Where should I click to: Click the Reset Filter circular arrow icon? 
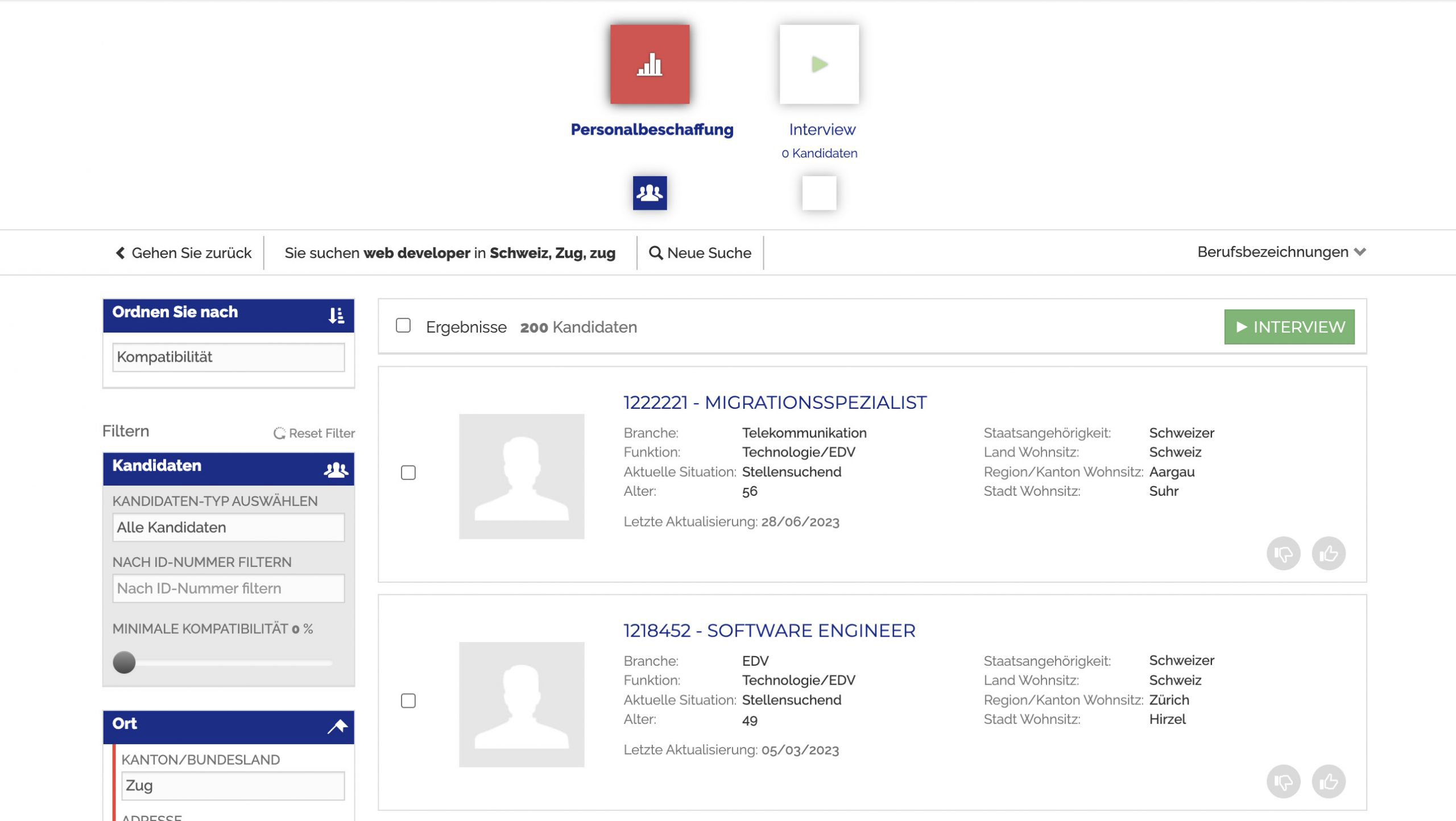(x=279, y=433)
